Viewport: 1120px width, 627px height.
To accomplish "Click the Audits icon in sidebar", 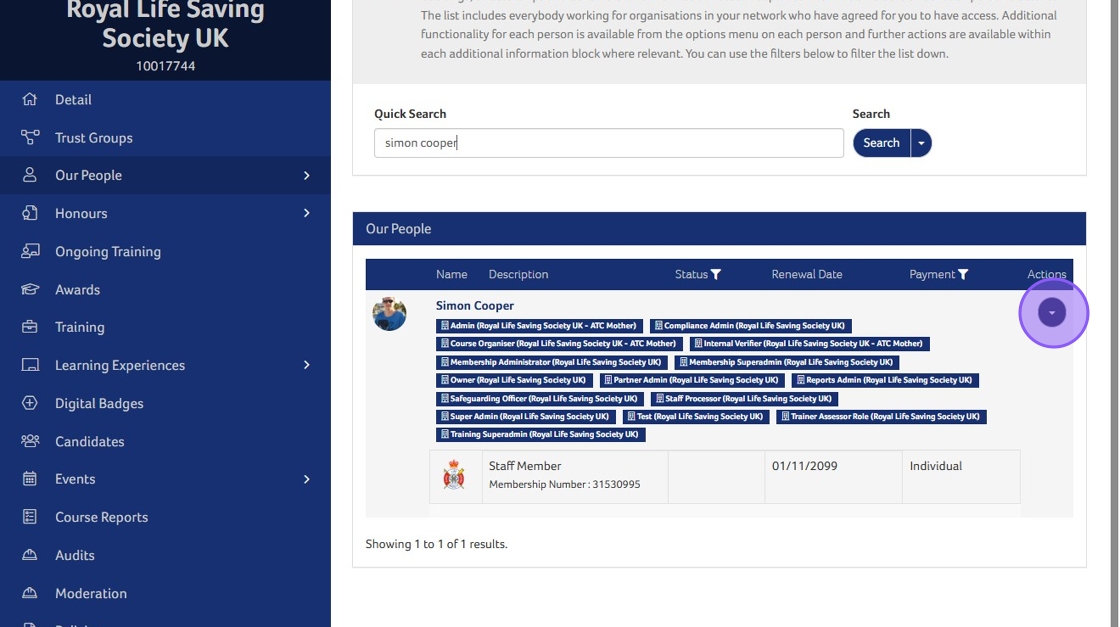I will [x=29, y=555].
